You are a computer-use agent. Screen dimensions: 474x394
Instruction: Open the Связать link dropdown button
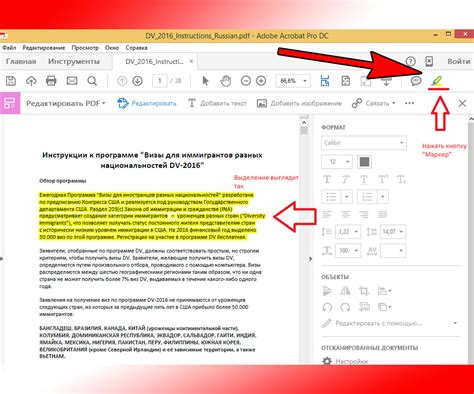point(374,103)
